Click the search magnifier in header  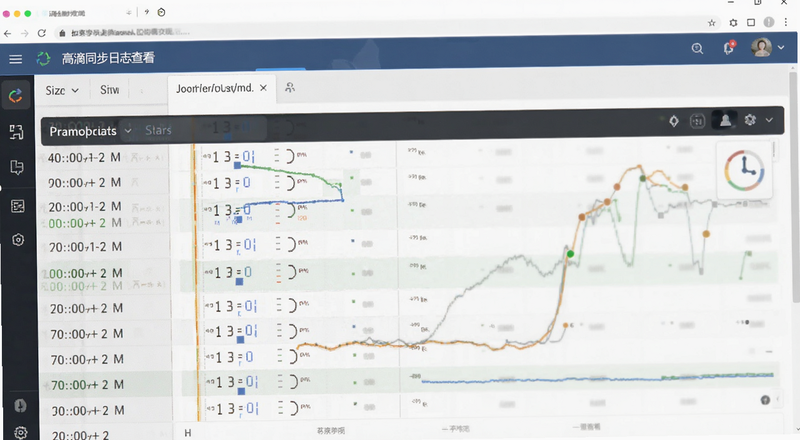click(x=697, y=48)
